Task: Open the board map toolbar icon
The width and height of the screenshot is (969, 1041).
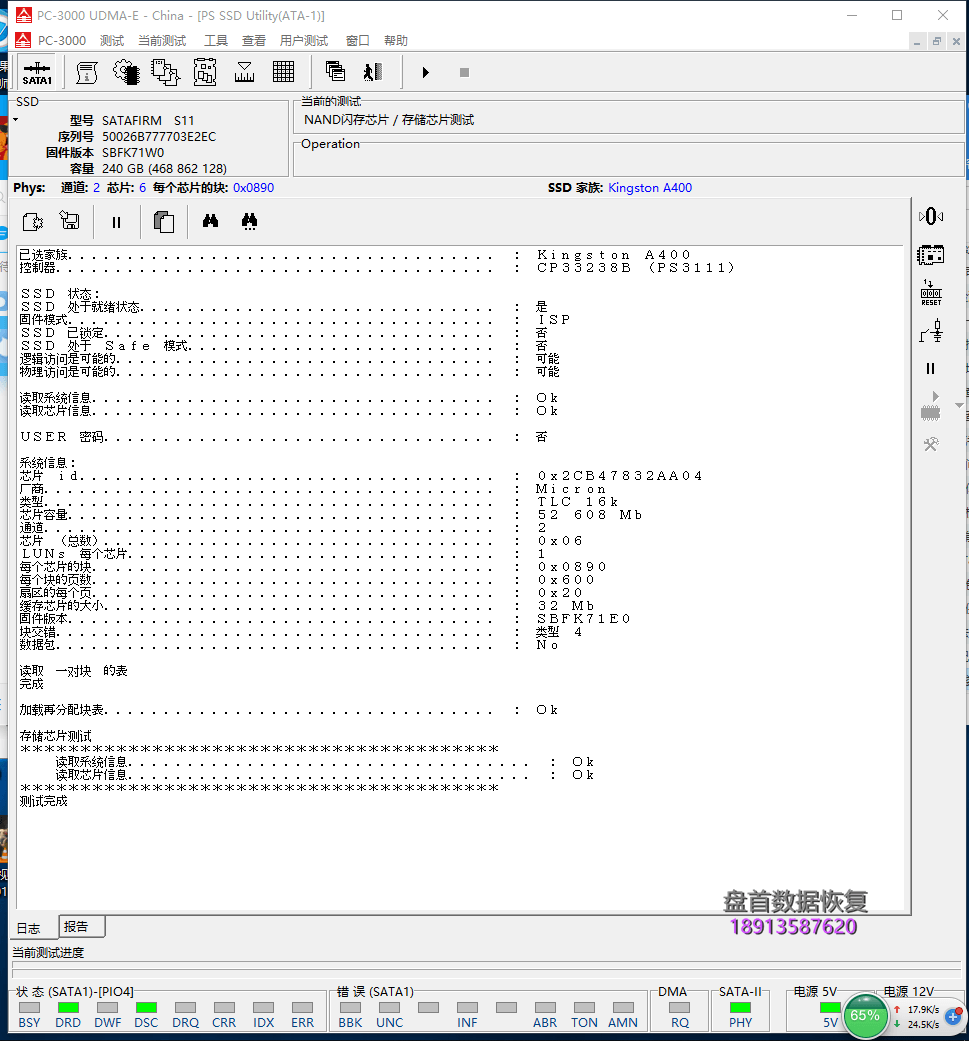Action: click(x=205, y=72)
